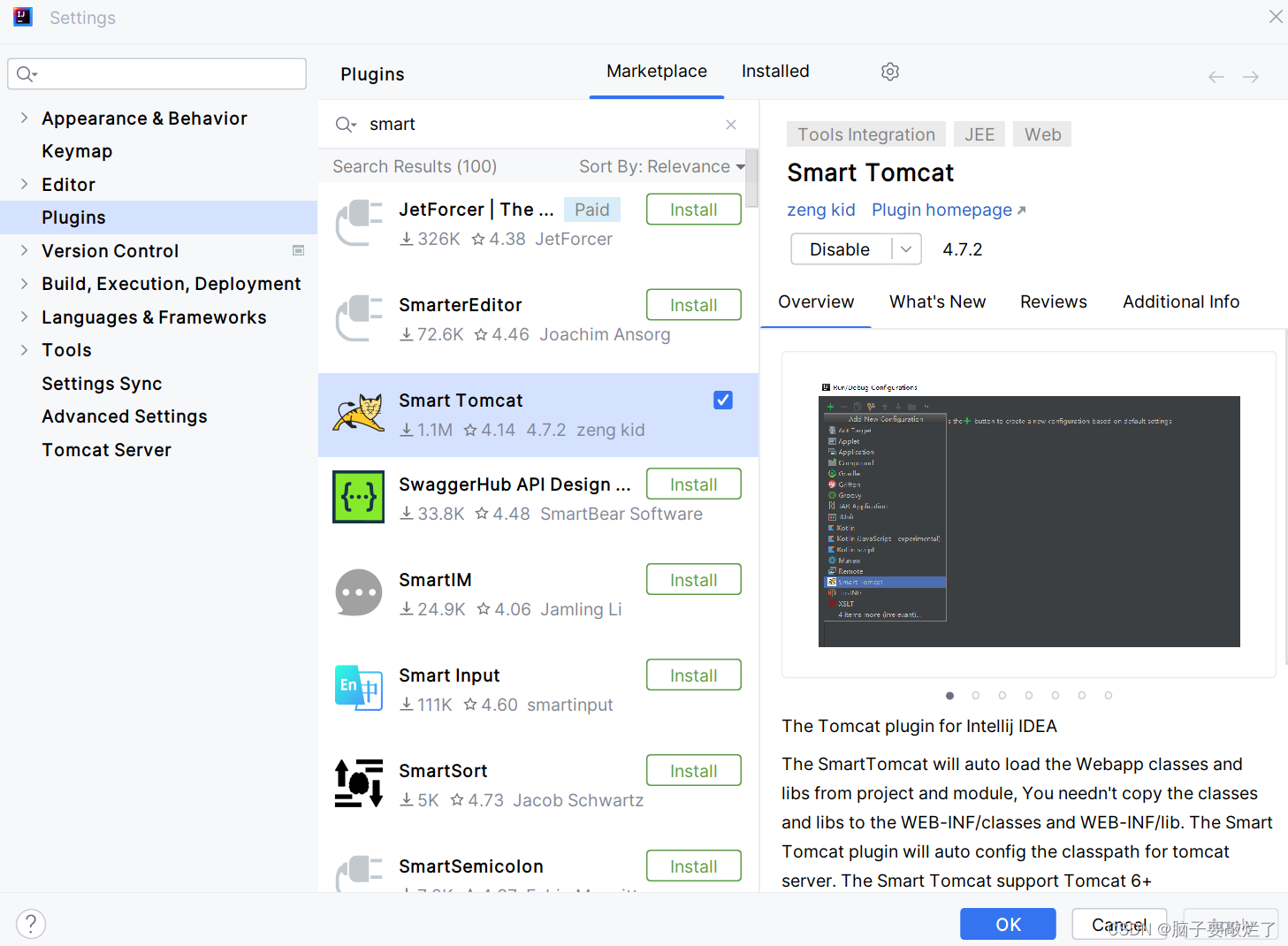Click Tools Integration tag
Image resolution: width=1288 pixels, height=946 pixels.
tap(866, 134)
